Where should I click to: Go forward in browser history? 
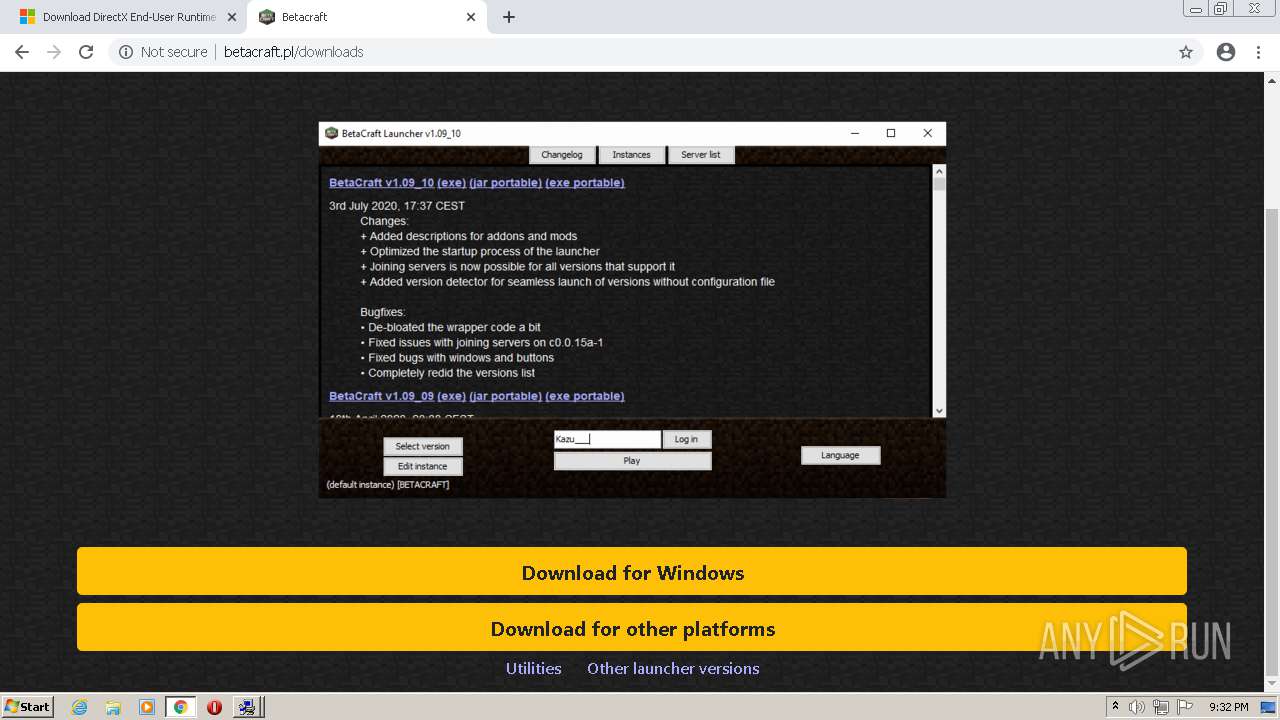[x=54, y=52]
